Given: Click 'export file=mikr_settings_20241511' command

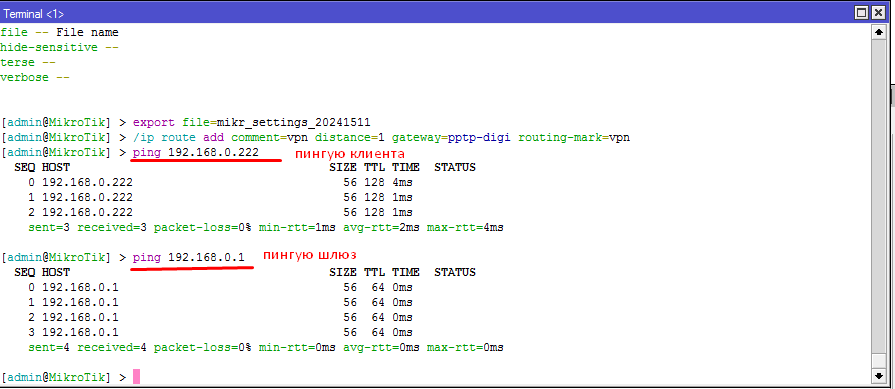Looking at the screenshot, I should click(x=252, y=123).
